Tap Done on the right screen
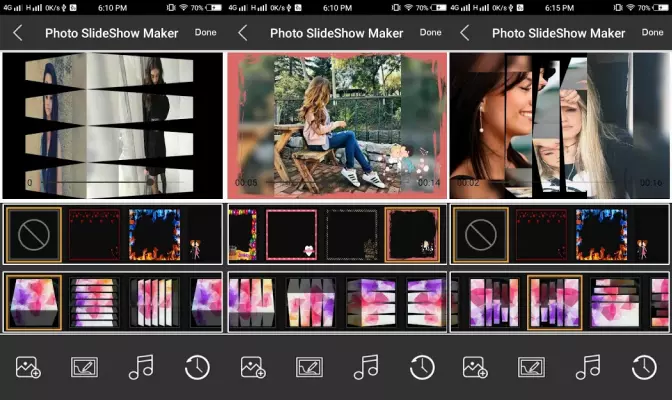This screenshot has width=672, height=400. [x=654, y=33]
